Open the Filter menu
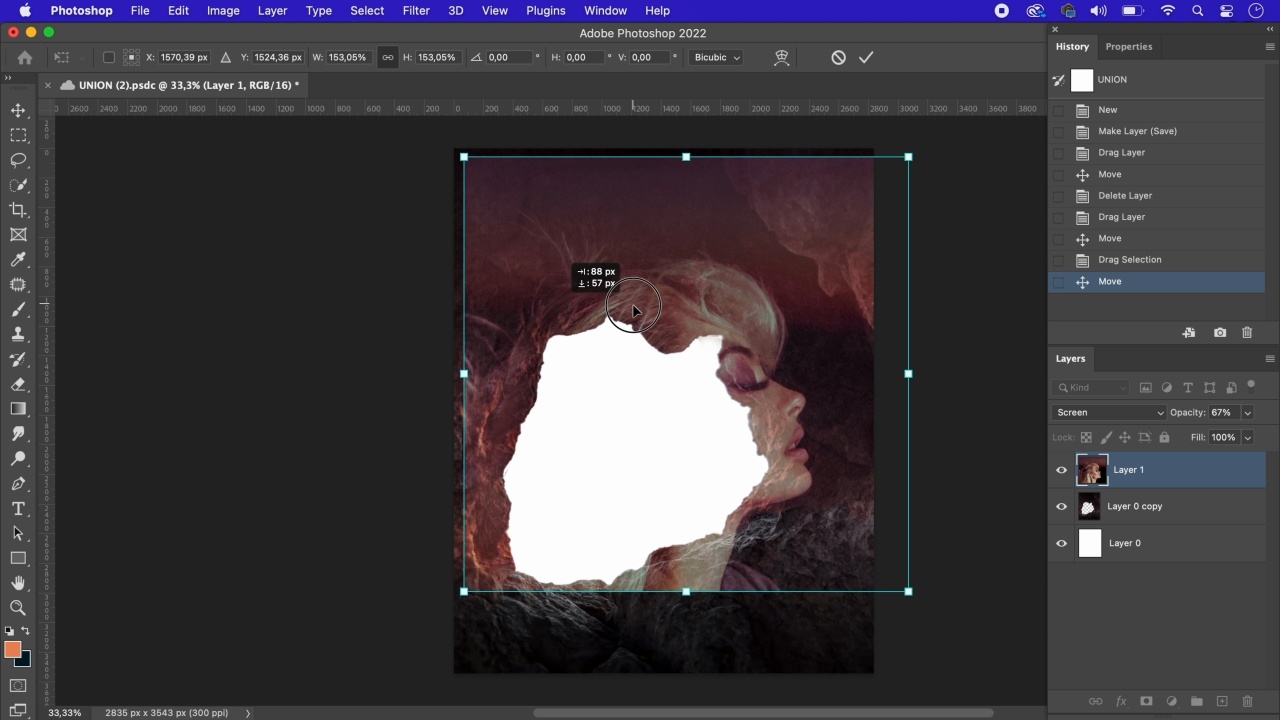Image resolution: width=1280 pixels, height=720 pixels. coord(416,11)
